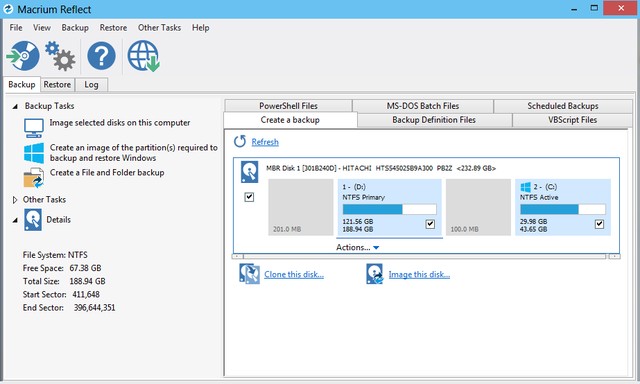Uncheck the partition 1 (D:) checkbox
The width and height of the screenshot is (640, 384).
430,224
